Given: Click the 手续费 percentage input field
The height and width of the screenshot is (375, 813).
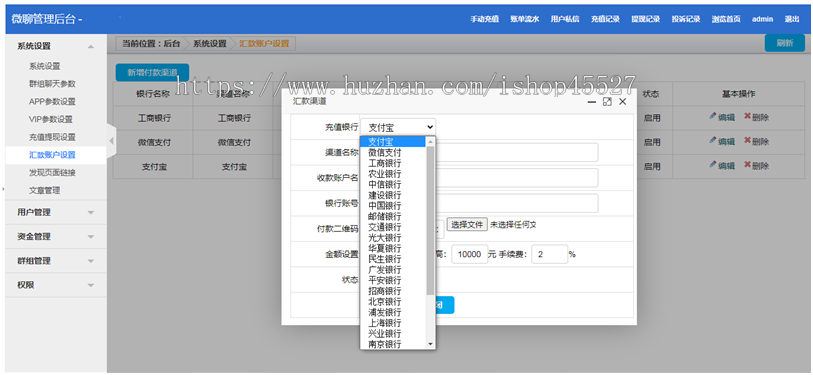Looking at the screenshot, I should (x=550, y=254).
